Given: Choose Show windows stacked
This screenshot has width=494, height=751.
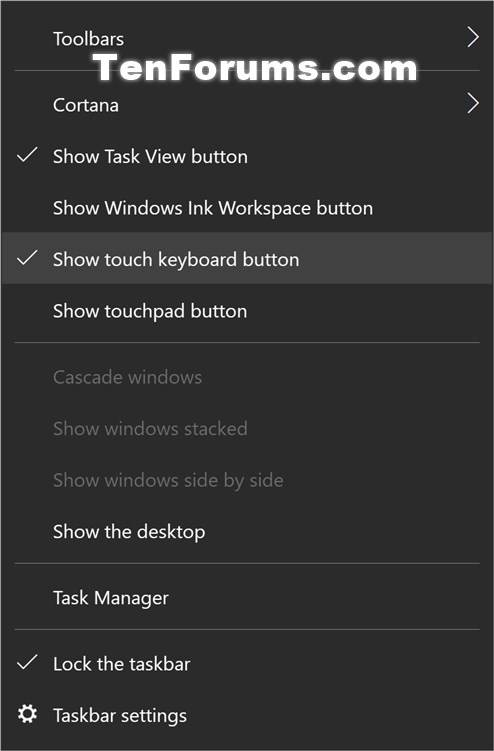Looking at the screenshot, I should click(x=247, y=429).
